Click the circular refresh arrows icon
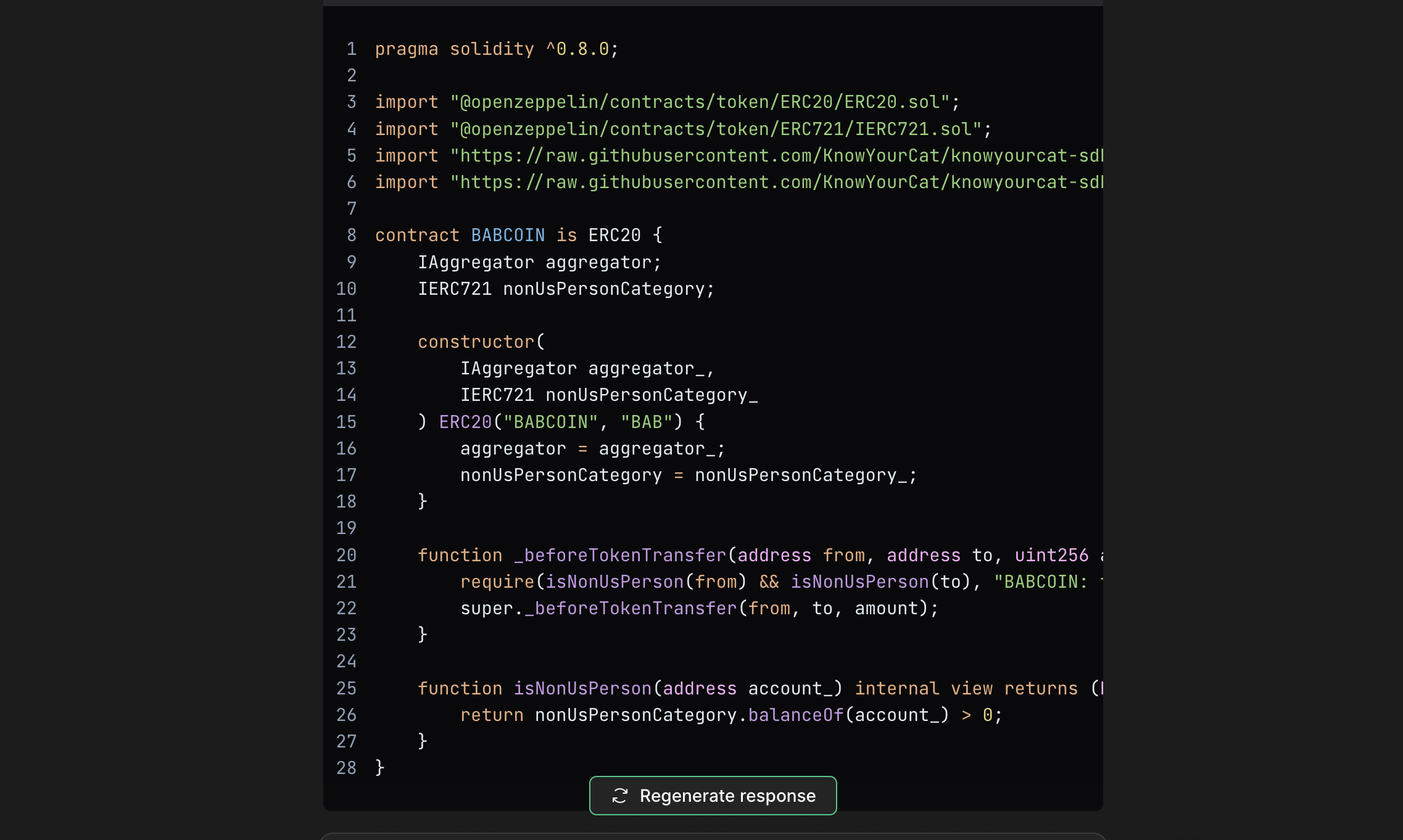1403x840 pixels. 619,796
